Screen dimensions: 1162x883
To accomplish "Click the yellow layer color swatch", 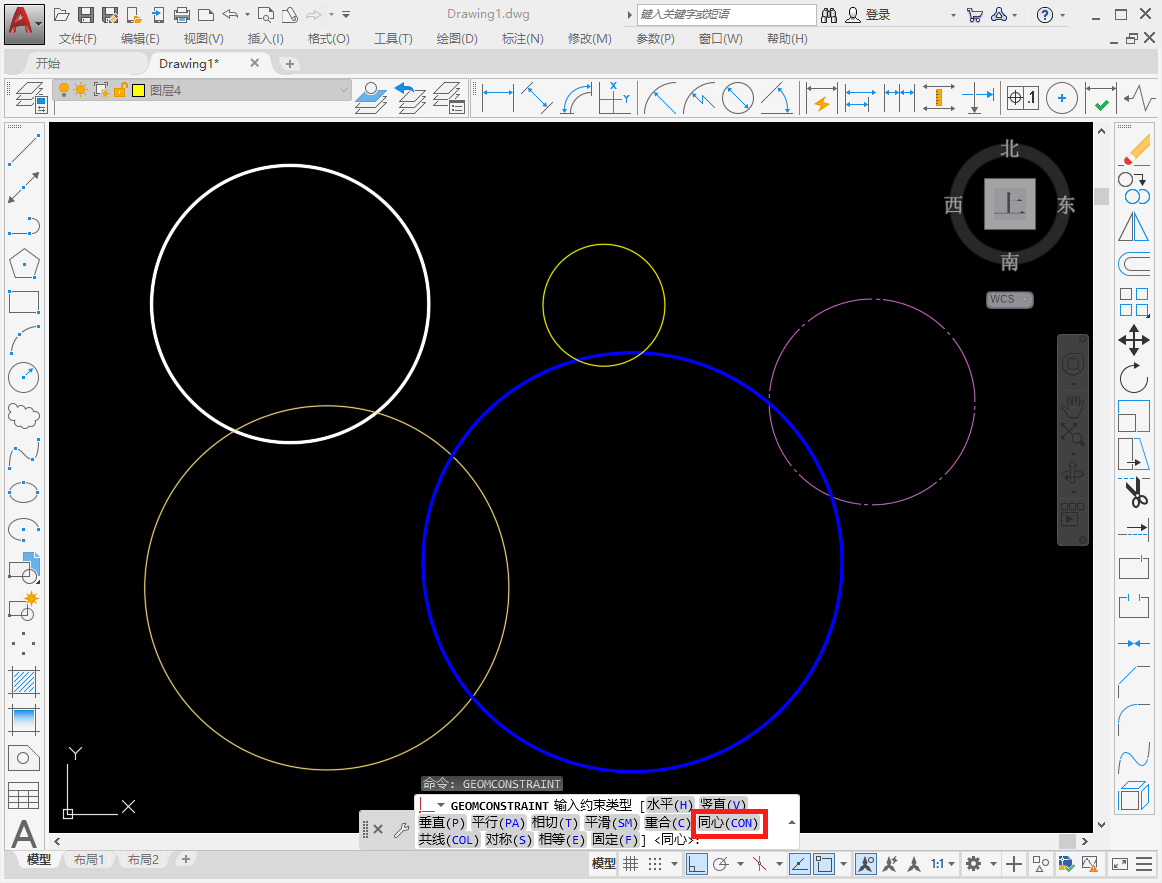I will pyautogui.click(x=138, y=90).
